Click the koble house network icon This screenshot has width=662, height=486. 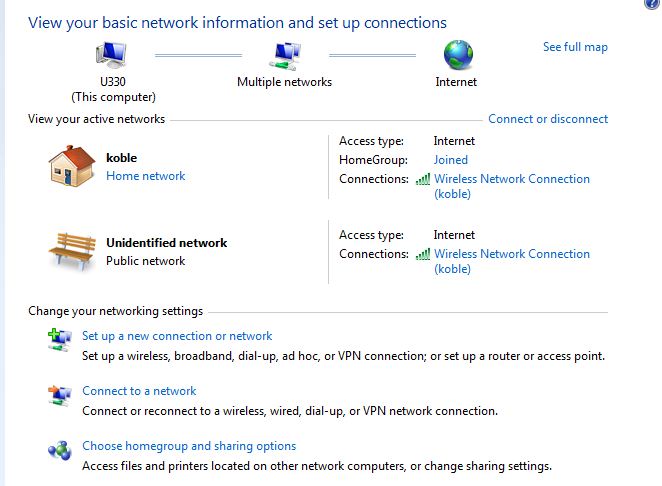point(72,166)
